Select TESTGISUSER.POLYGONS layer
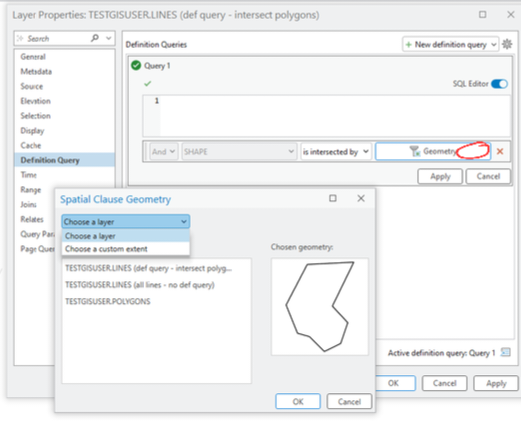Viewport: 521px width, 426px height. 108,301
